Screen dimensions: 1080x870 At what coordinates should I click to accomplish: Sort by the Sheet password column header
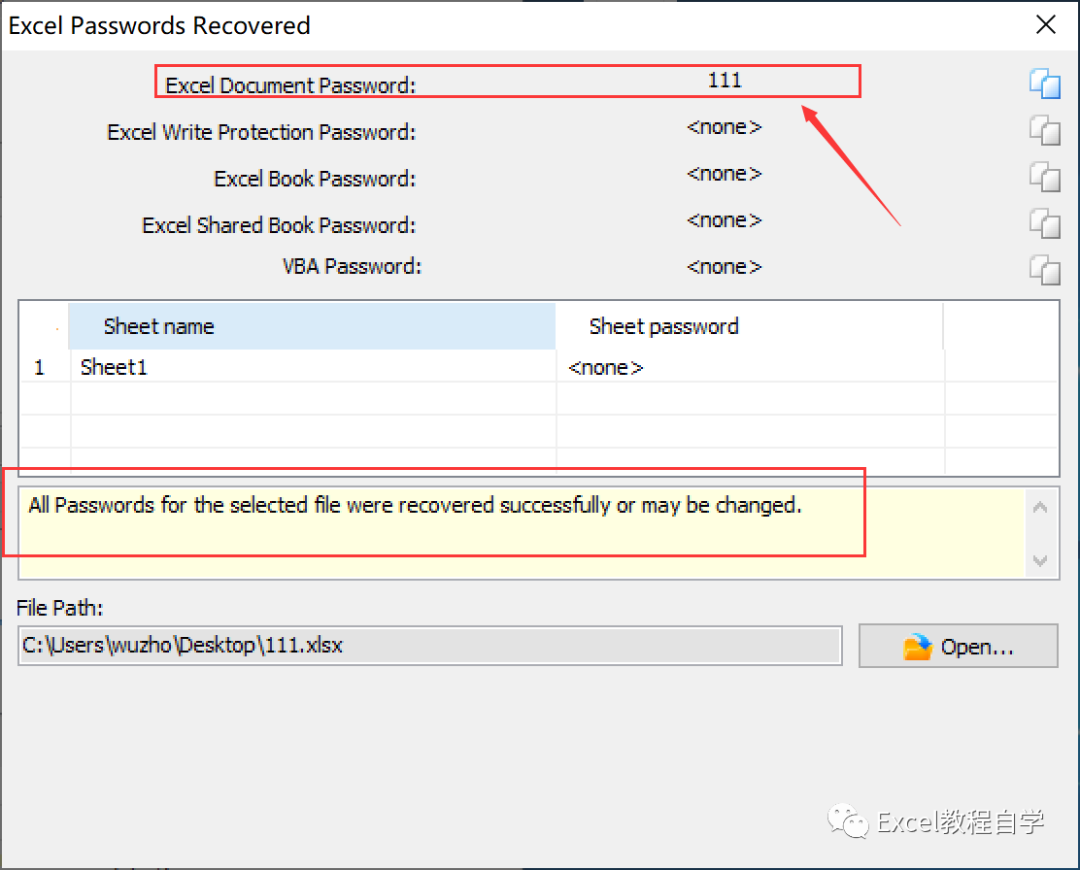(x=749, y=326)
